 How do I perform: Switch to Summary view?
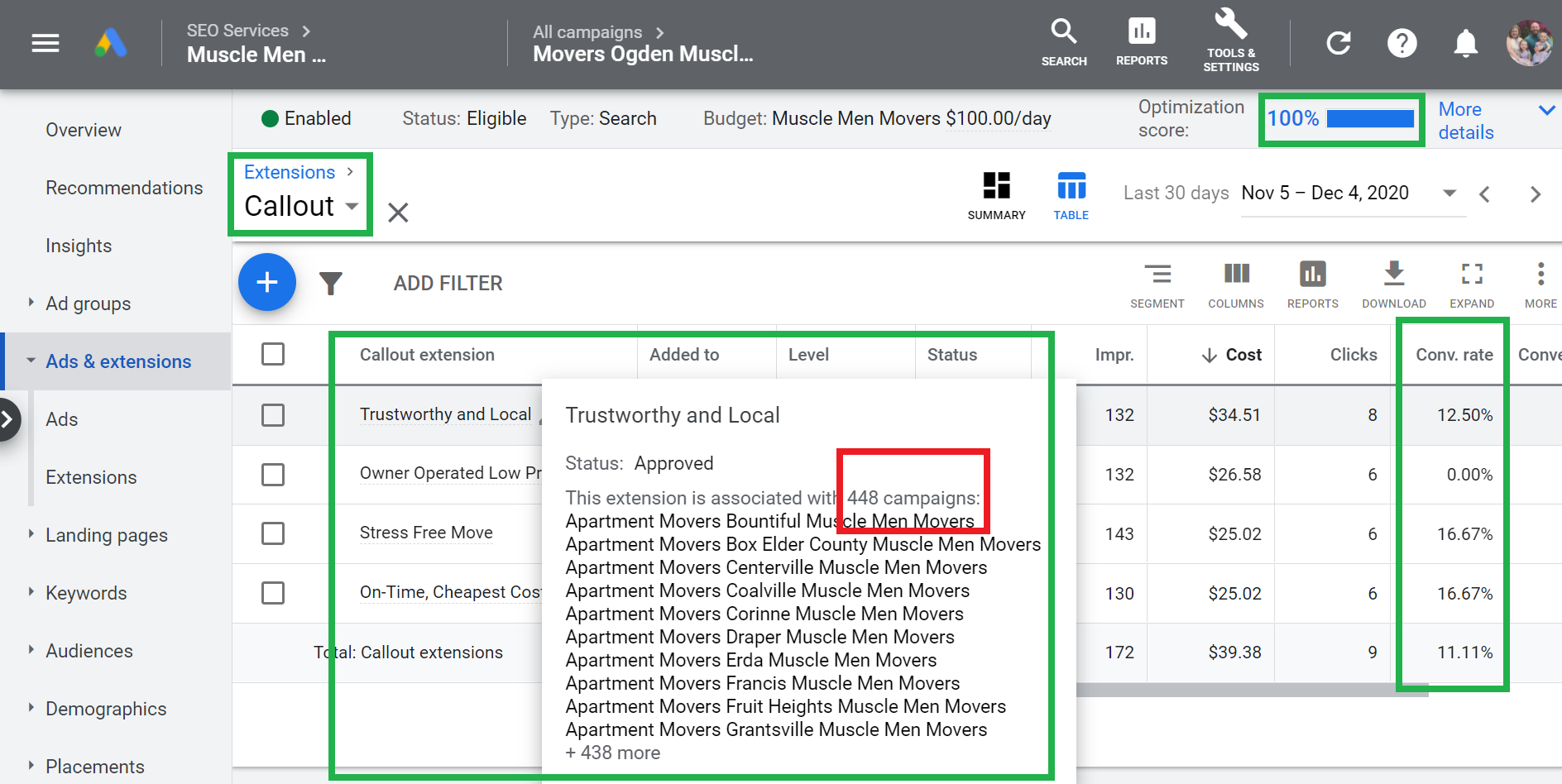coord(996,197)
